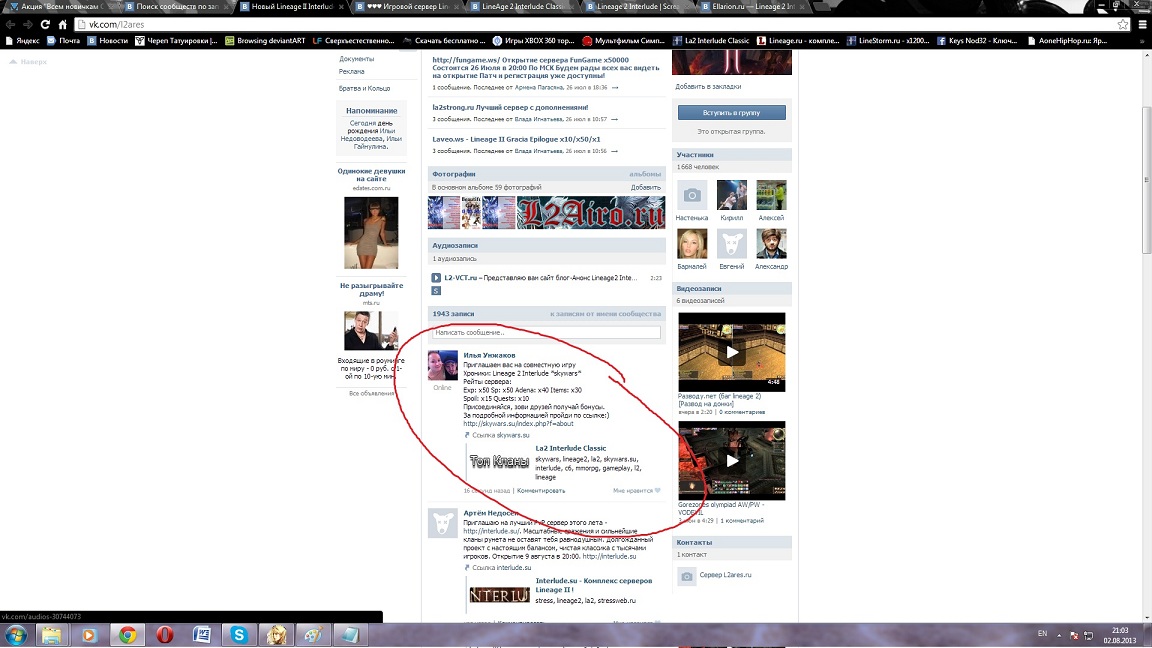
Task: Open Windows Explorer taskbar icon
Action: point(51,635)
